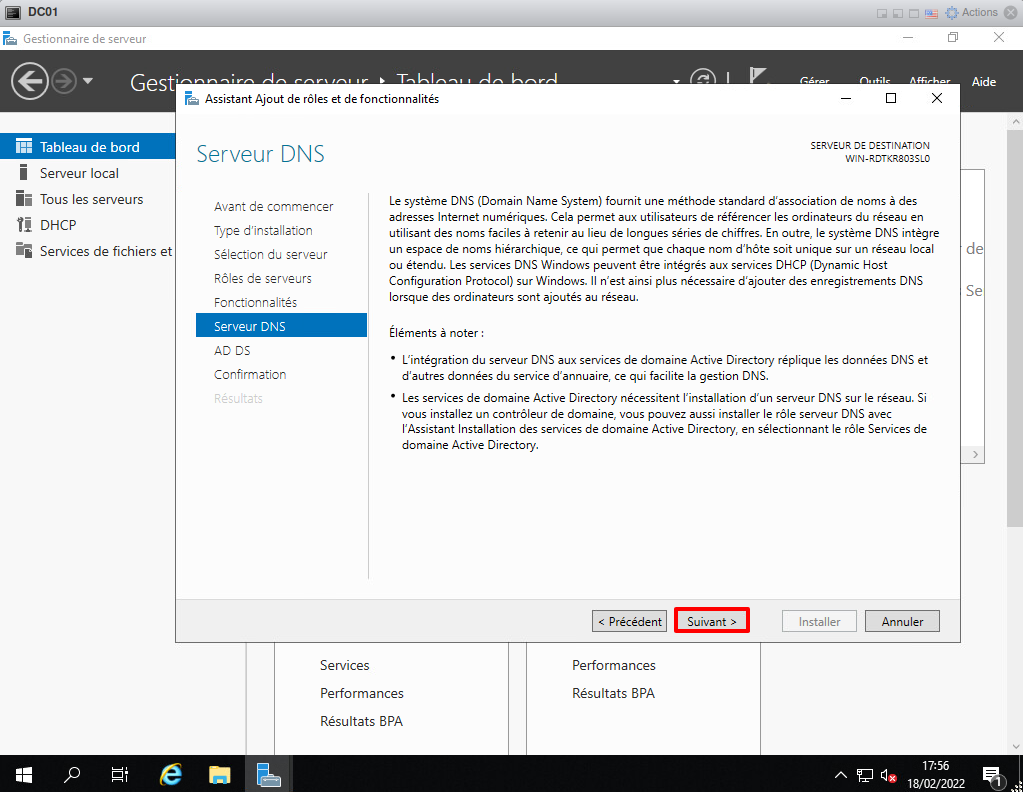The width and height of the screenshot is (1023, 792).
Task: Go to the AD DS wizard step
Action: pos(232,350)
